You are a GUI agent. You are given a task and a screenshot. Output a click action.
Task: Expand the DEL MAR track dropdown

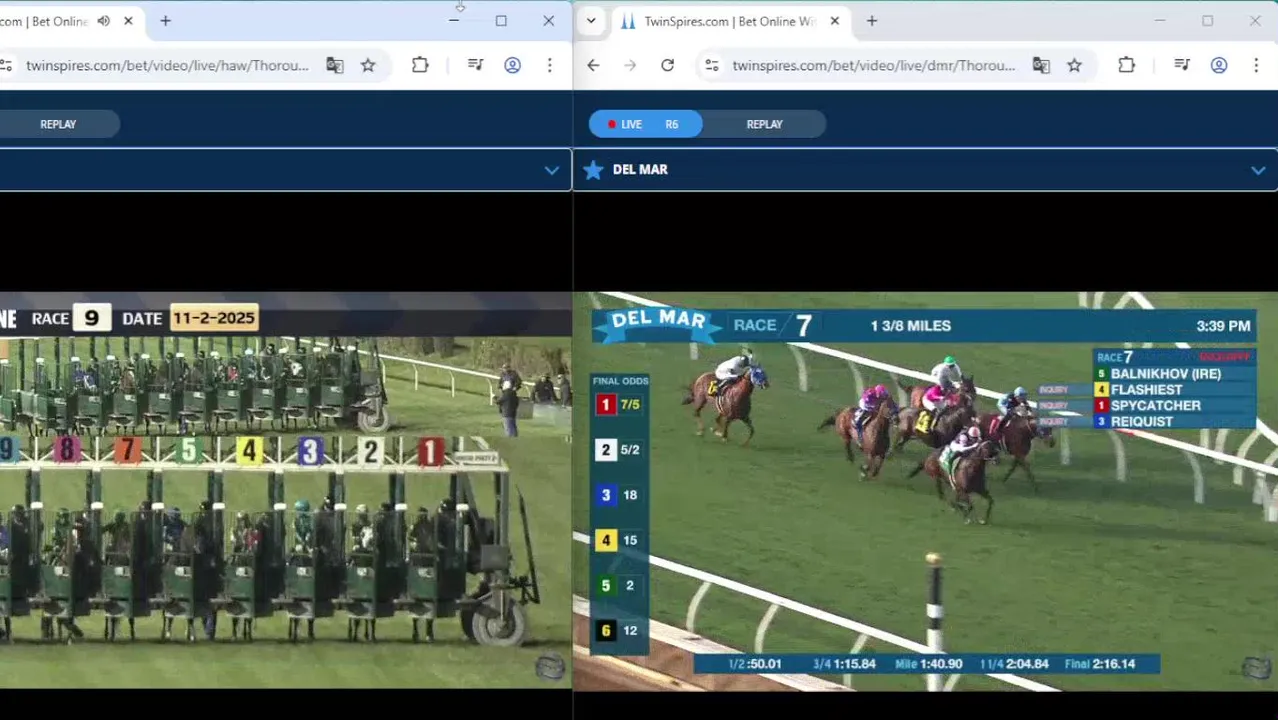click(1258, 170)
